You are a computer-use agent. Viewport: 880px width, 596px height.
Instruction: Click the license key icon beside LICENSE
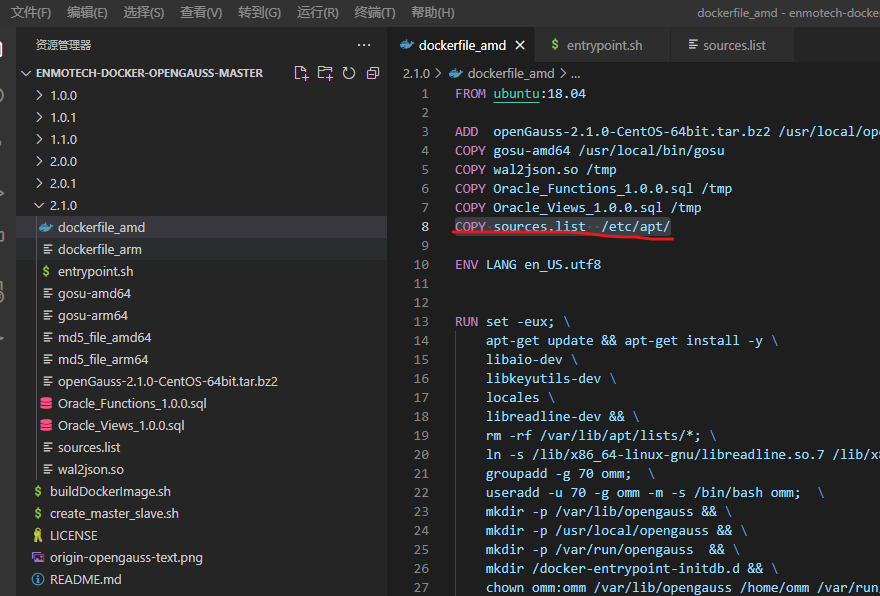pos(38,535)
